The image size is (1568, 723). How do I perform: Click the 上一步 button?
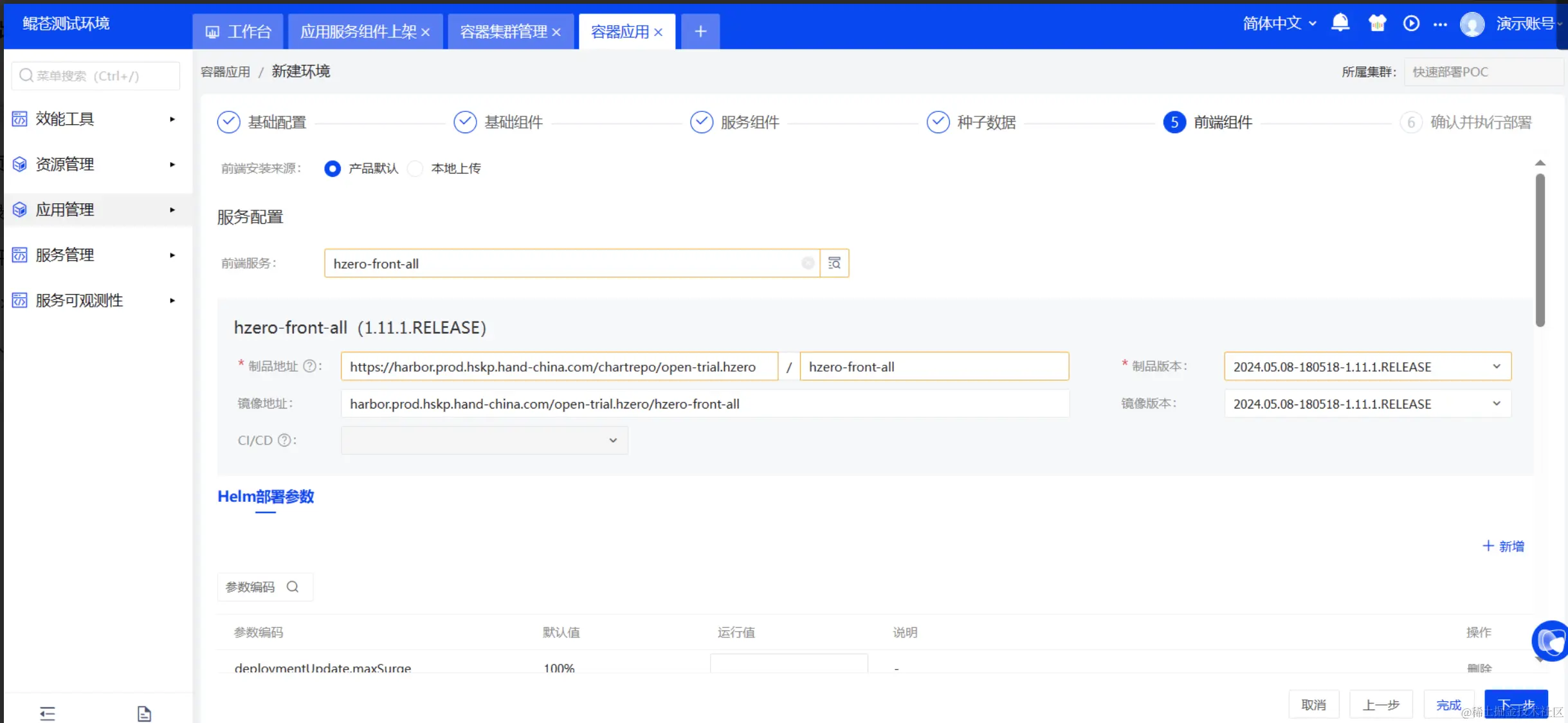(x=1380, y=704)
